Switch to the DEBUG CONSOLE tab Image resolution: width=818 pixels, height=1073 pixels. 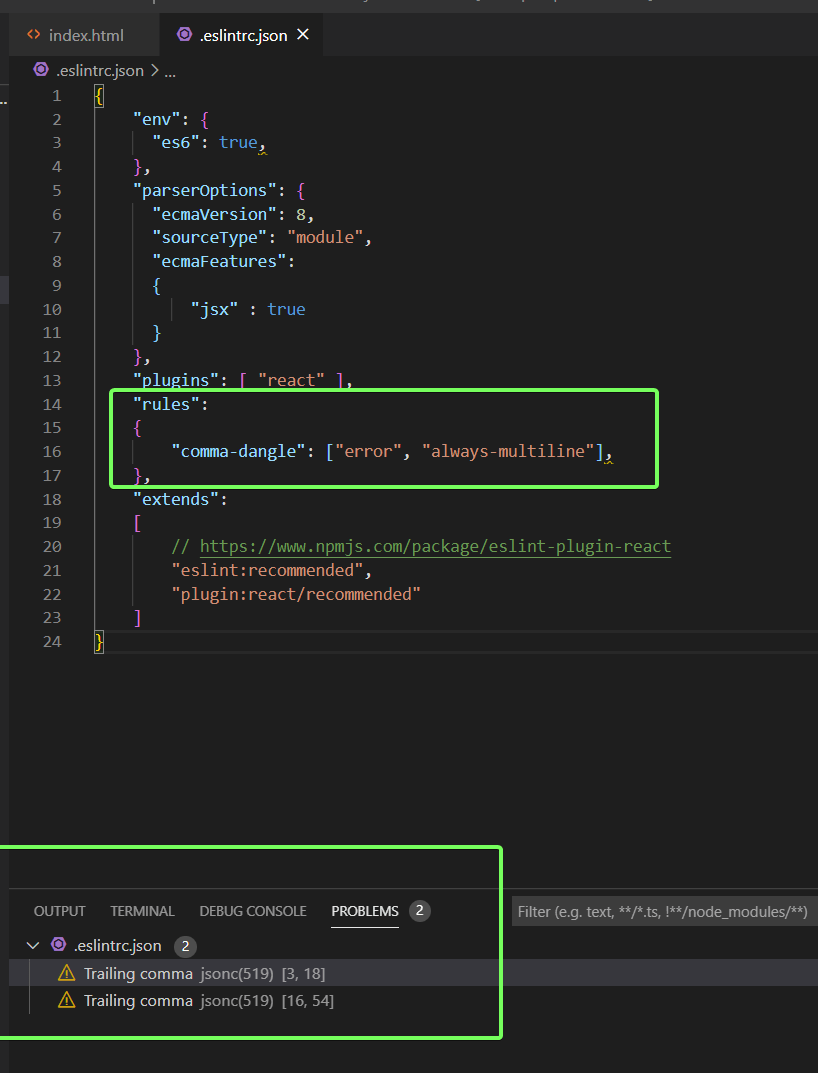[x=252, y=911]
